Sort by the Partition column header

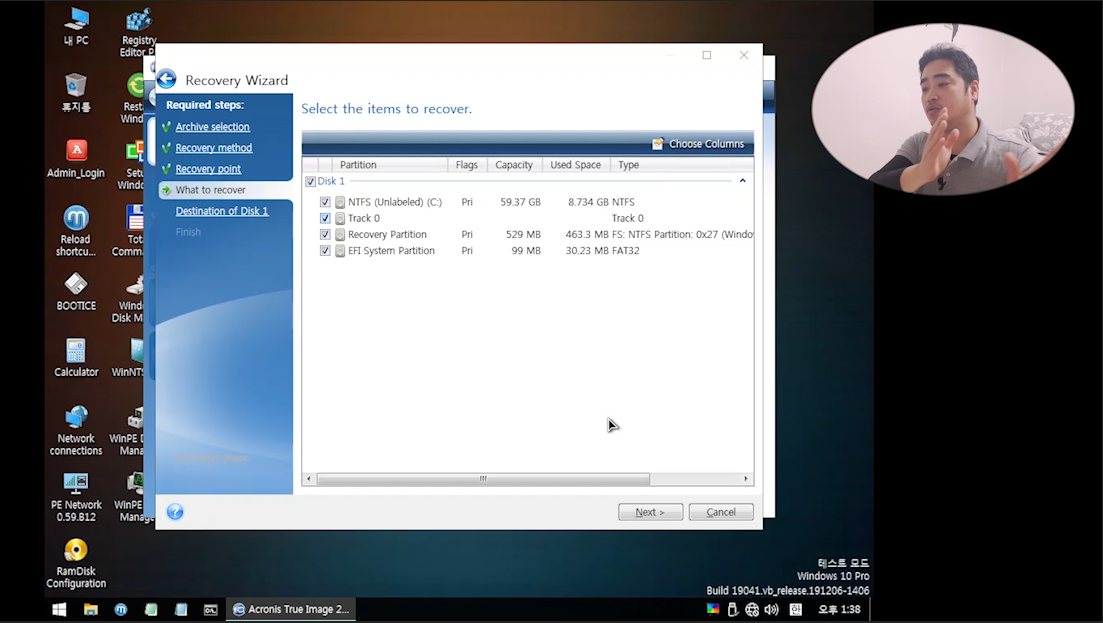pyautogui.click(x=390, y=165)
